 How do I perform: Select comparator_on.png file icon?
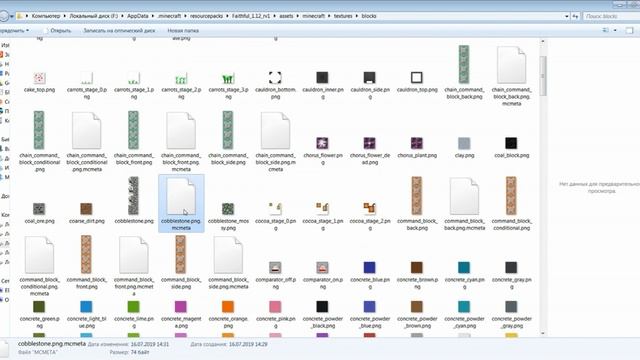[322, 268]
